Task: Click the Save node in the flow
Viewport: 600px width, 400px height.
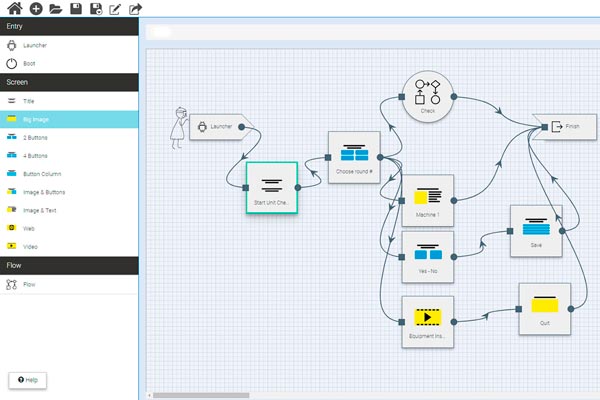Action: click(x=536, y=231)
